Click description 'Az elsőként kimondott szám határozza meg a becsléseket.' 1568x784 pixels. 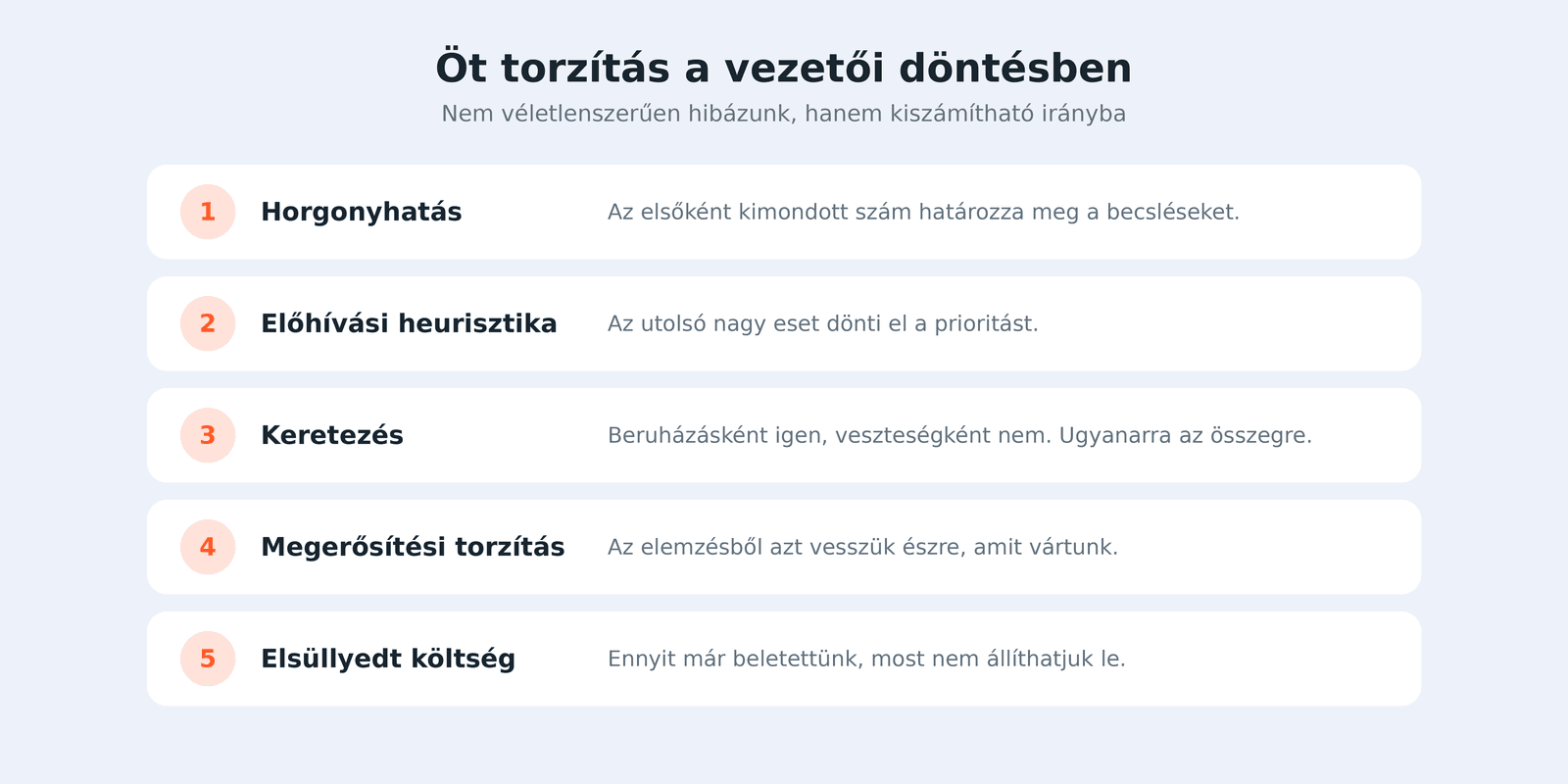[923, 212]
